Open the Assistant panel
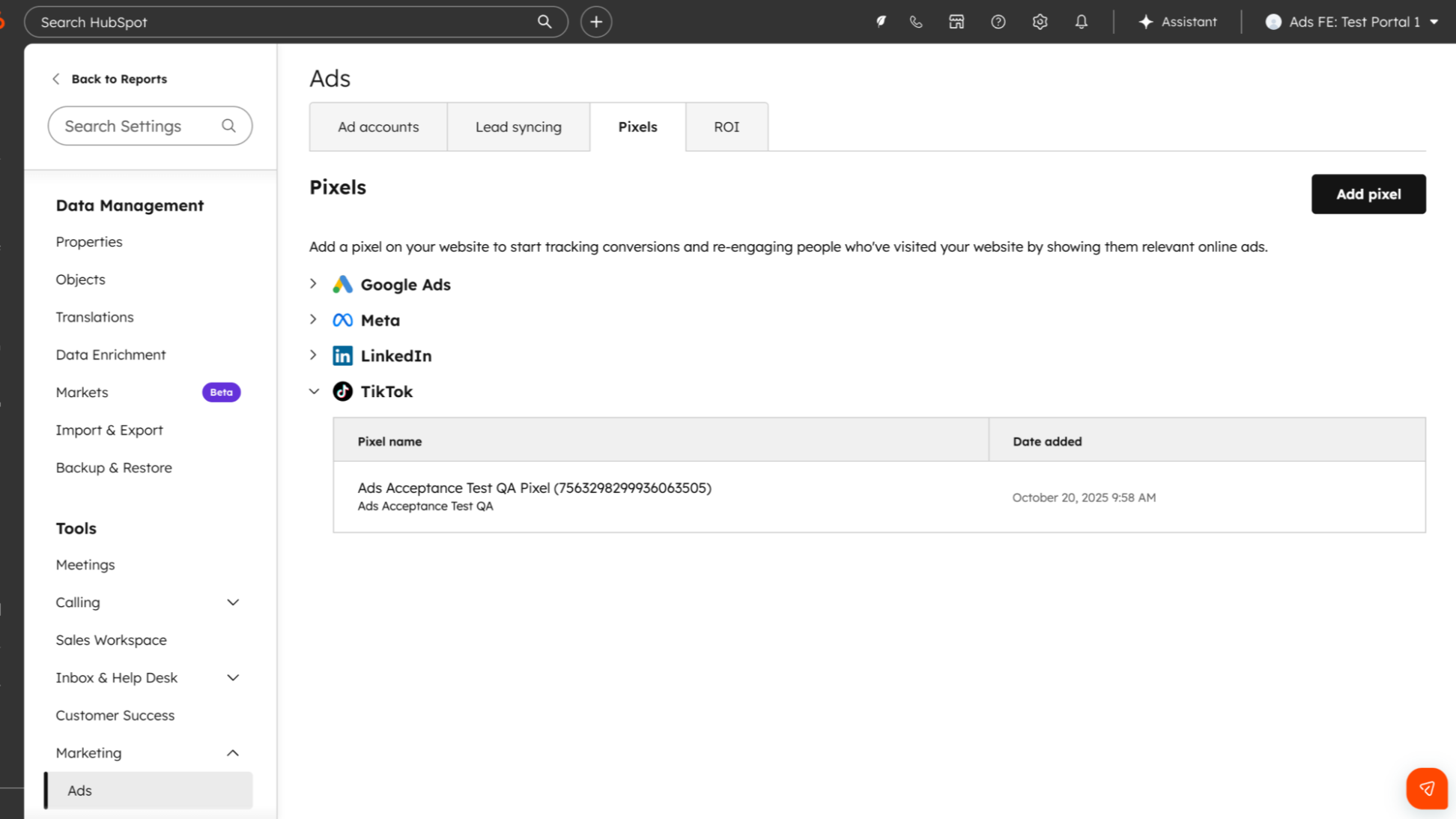The width and height of the screenshot is (1456, 819). coord(1177,22)
